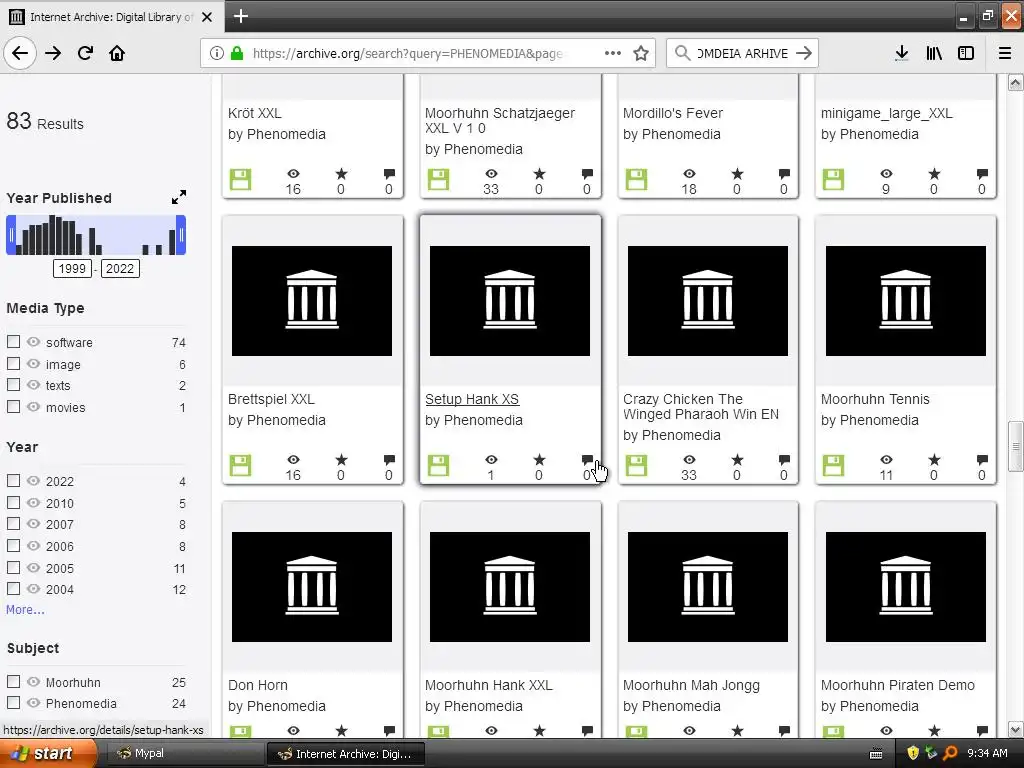Check the 2022 year filter
This screenshot has height=768, width=1024.
click(13, 481)
